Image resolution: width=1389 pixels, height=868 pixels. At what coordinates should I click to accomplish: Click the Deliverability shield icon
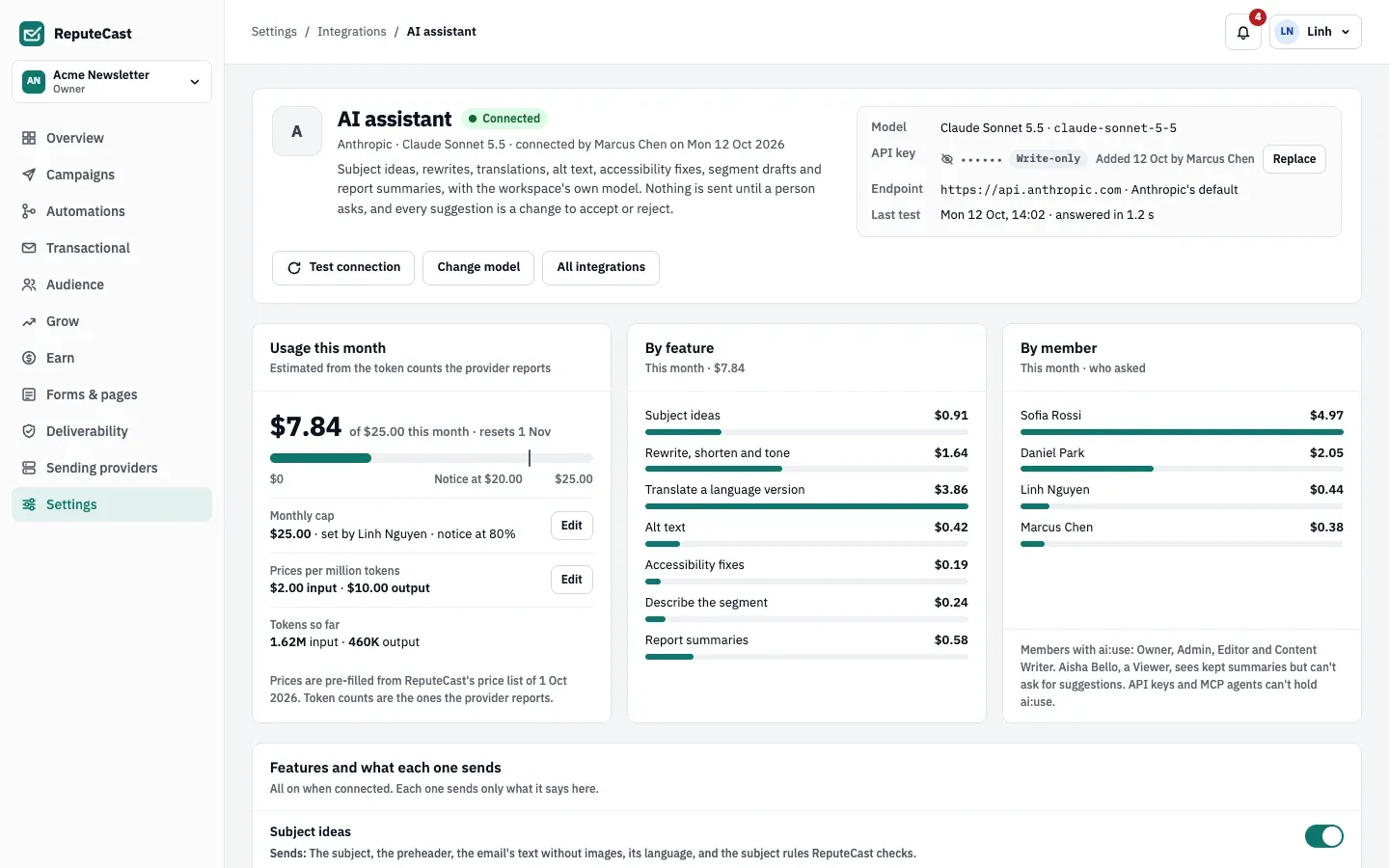(x=29, y=431)
